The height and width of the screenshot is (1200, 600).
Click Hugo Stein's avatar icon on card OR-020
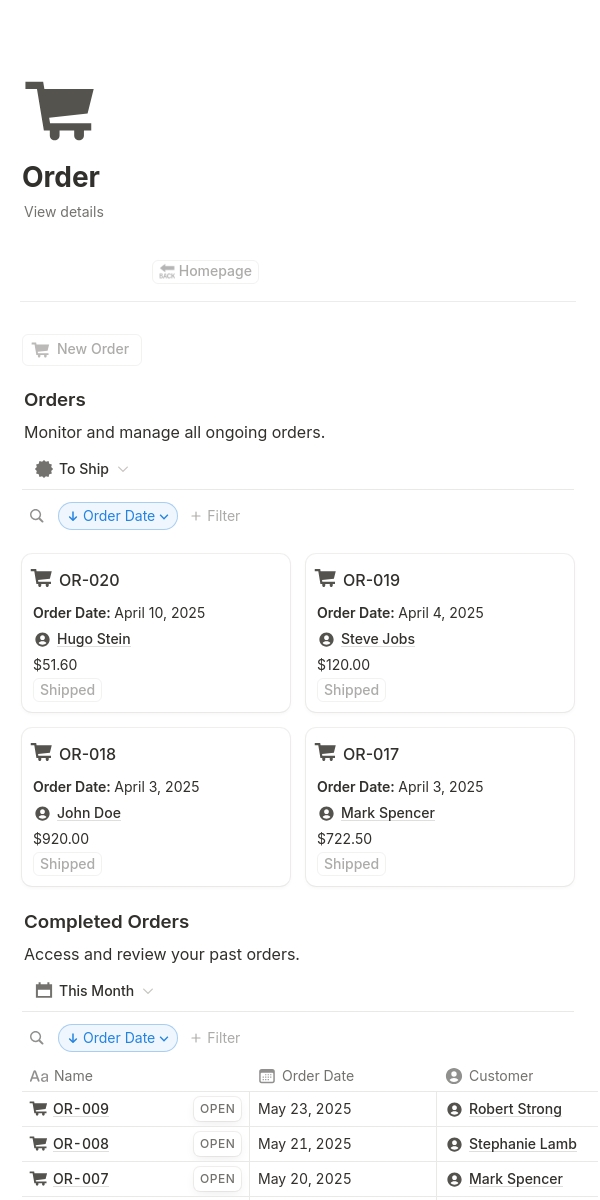click(x=42, y=639)
